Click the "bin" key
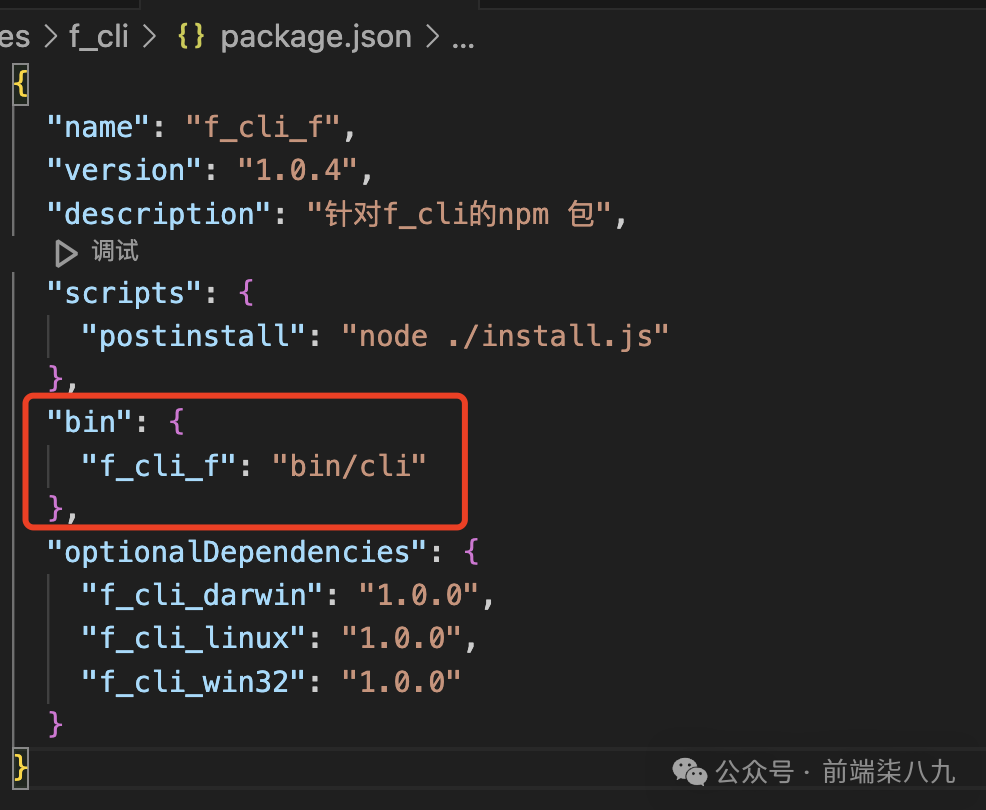Image resolution: width=986 pixels, height=810 pixels. click(x=90, y=422)
